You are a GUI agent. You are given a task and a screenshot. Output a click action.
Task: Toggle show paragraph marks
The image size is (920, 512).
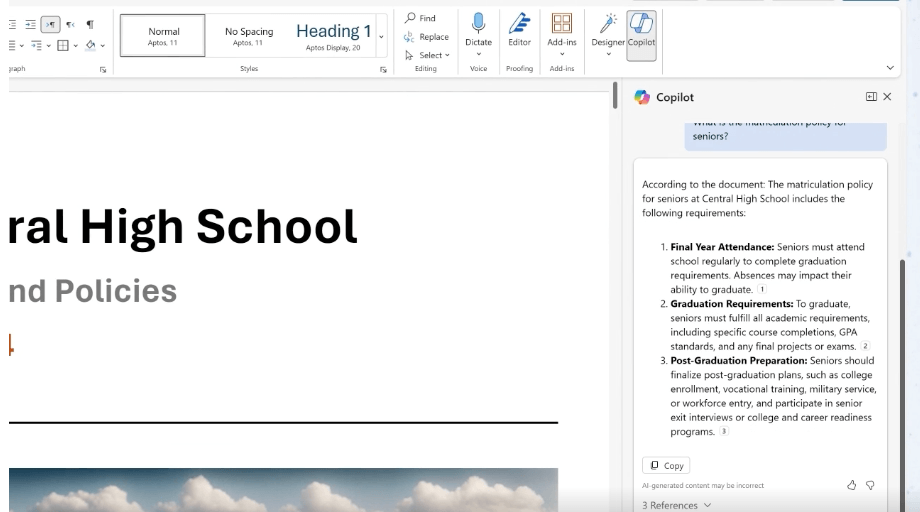(x=90, y=24)
